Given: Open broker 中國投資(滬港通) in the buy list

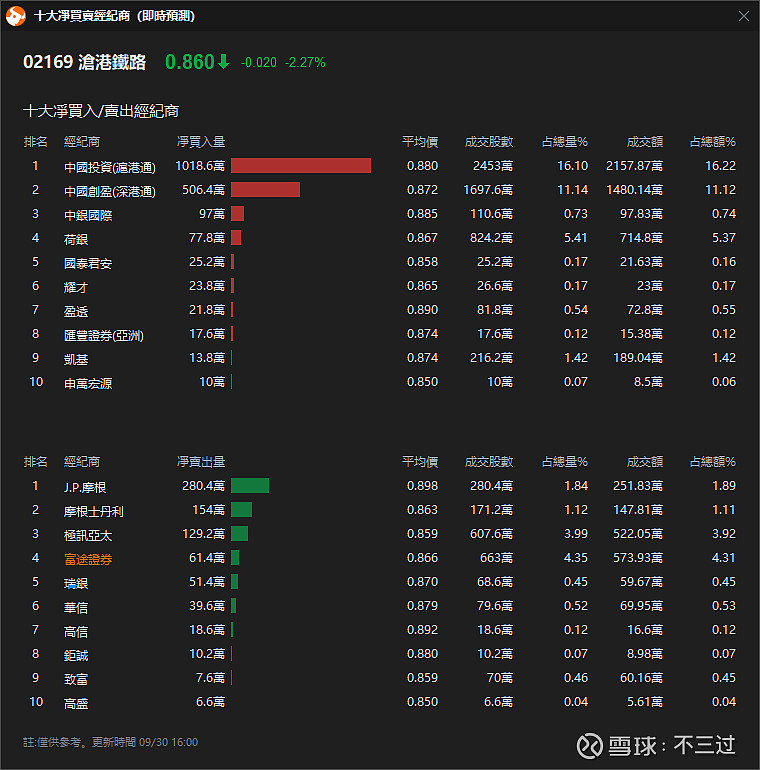Looking at the screenshot, I should [x=110, y=167].
